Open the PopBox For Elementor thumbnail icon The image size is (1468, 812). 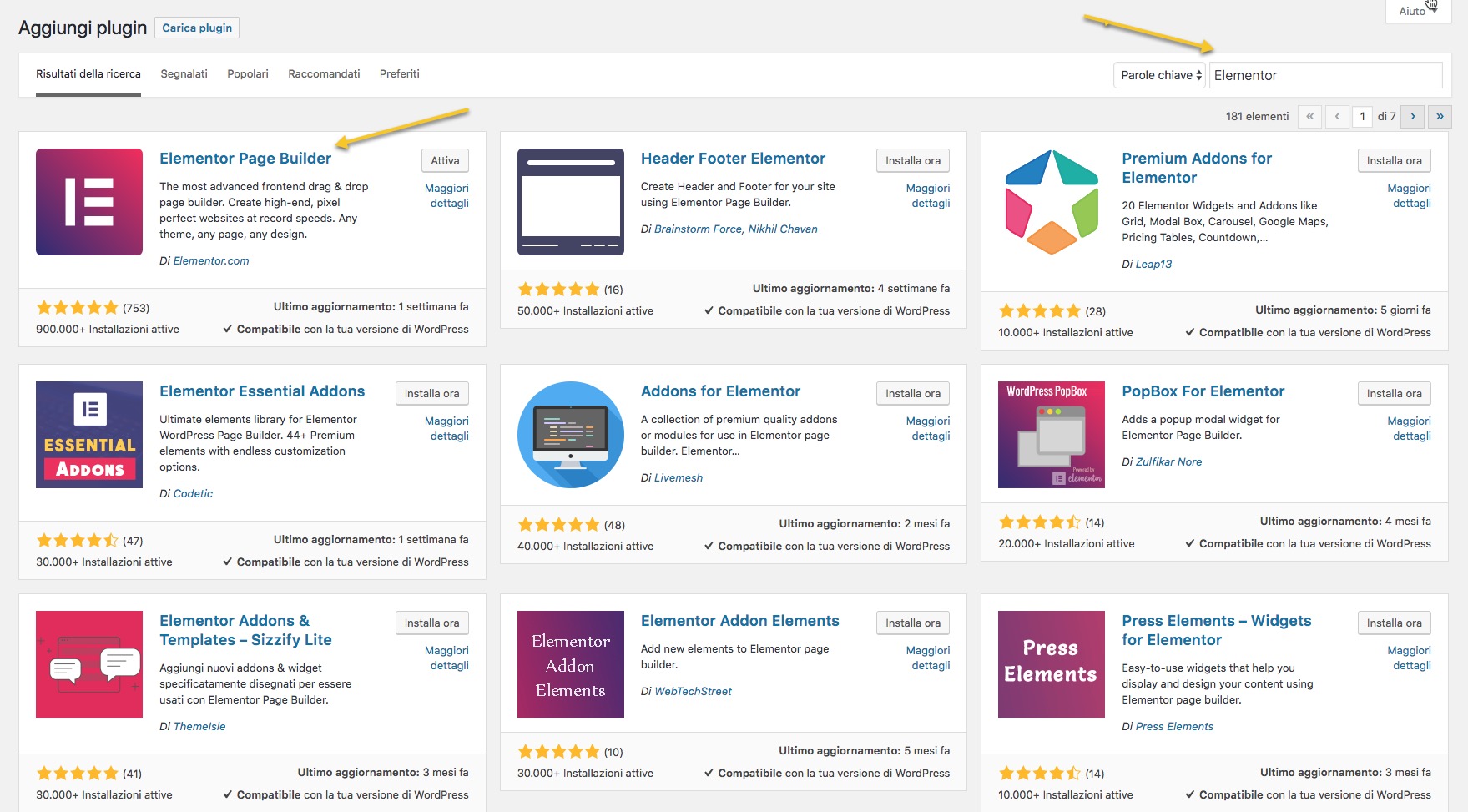[1052, 435]
